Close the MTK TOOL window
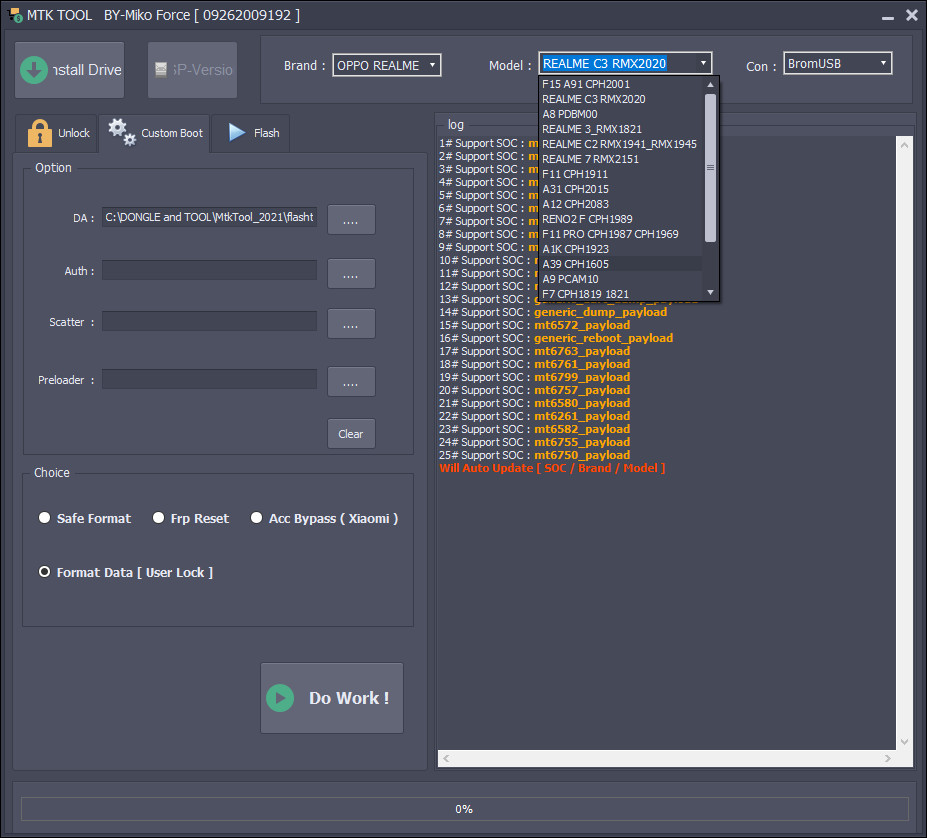Screen dimensions: 927x838 912,15
